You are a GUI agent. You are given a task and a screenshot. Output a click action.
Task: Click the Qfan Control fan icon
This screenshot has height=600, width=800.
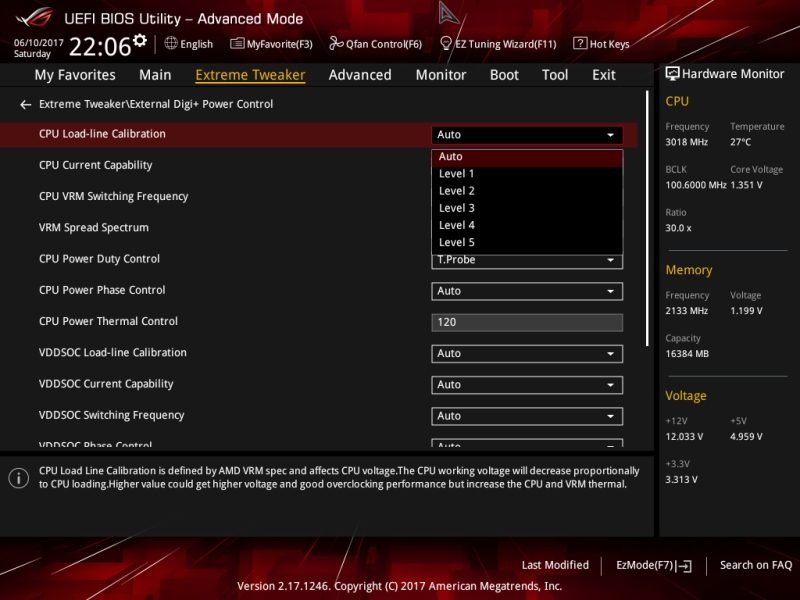click(336, 43)
